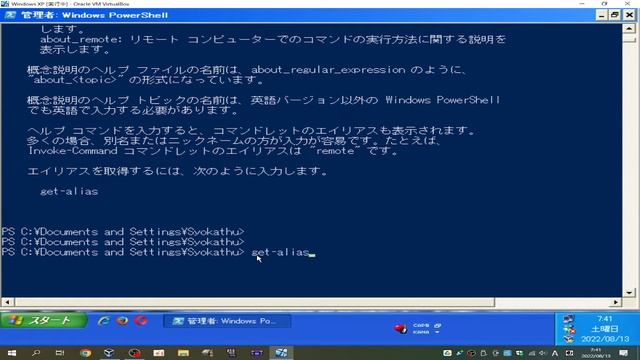Screen dimensions: 640x360
Task: Click the red IME language bar icon
Action: (400, 328)
